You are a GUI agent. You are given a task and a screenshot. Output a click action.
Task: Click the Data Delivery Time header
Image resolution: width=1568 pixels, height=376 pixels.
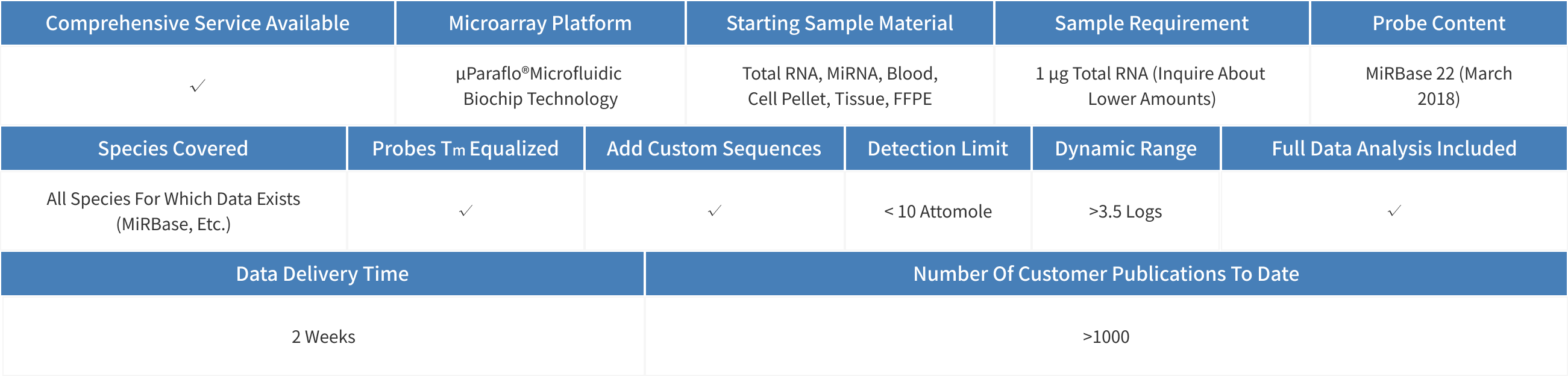click(322, 274)
